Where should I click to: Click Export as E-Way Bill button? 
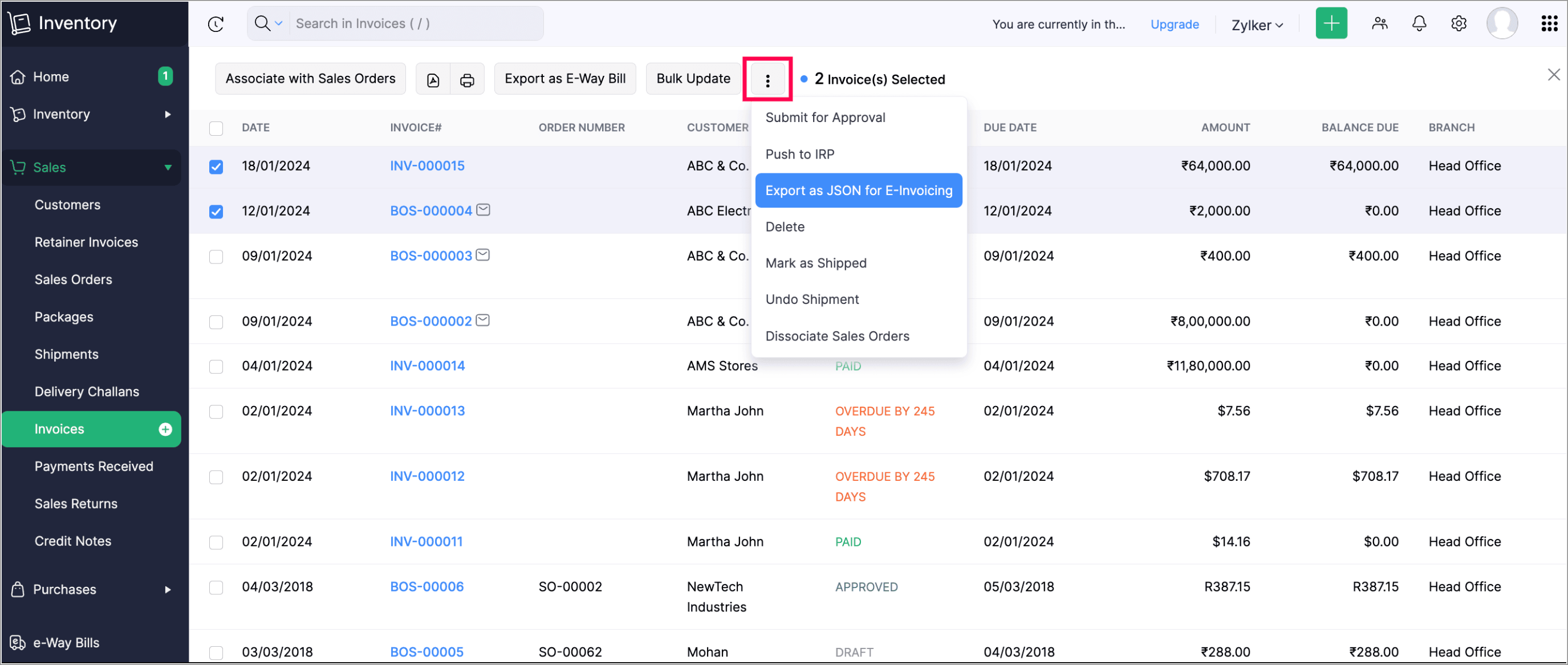(x=565, y=79)
